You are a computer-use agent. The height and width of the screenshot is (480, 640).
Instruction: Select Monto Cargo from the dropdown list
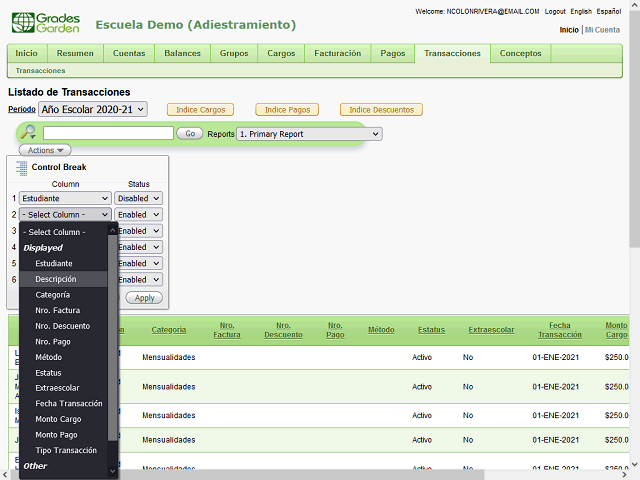pos(63,419)
